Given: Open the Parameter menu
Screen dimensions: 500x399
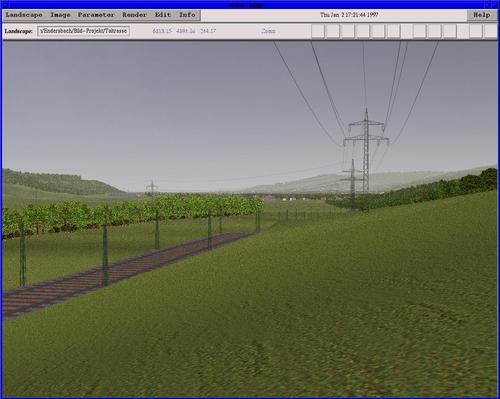Looking at the screenshot, I should [96, 15].
